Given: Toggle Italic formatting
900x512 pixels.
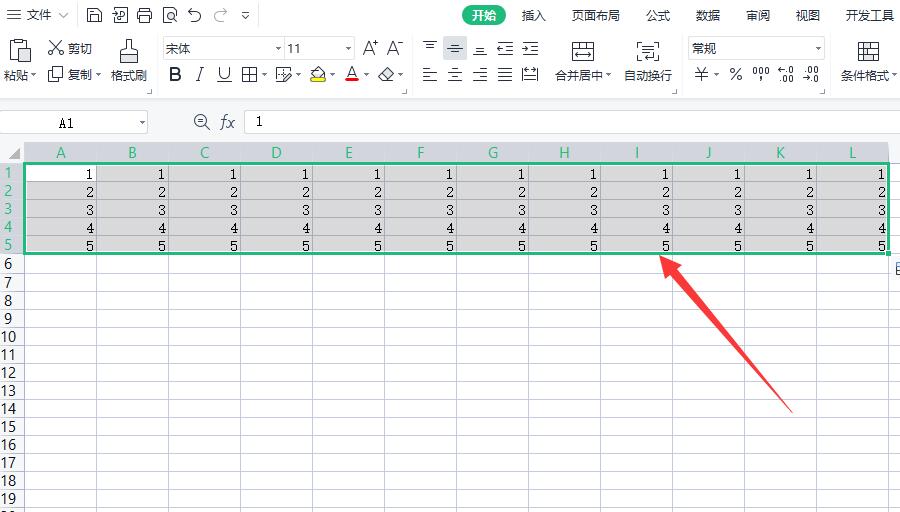Looking at the screenshot, I should 200,74.
